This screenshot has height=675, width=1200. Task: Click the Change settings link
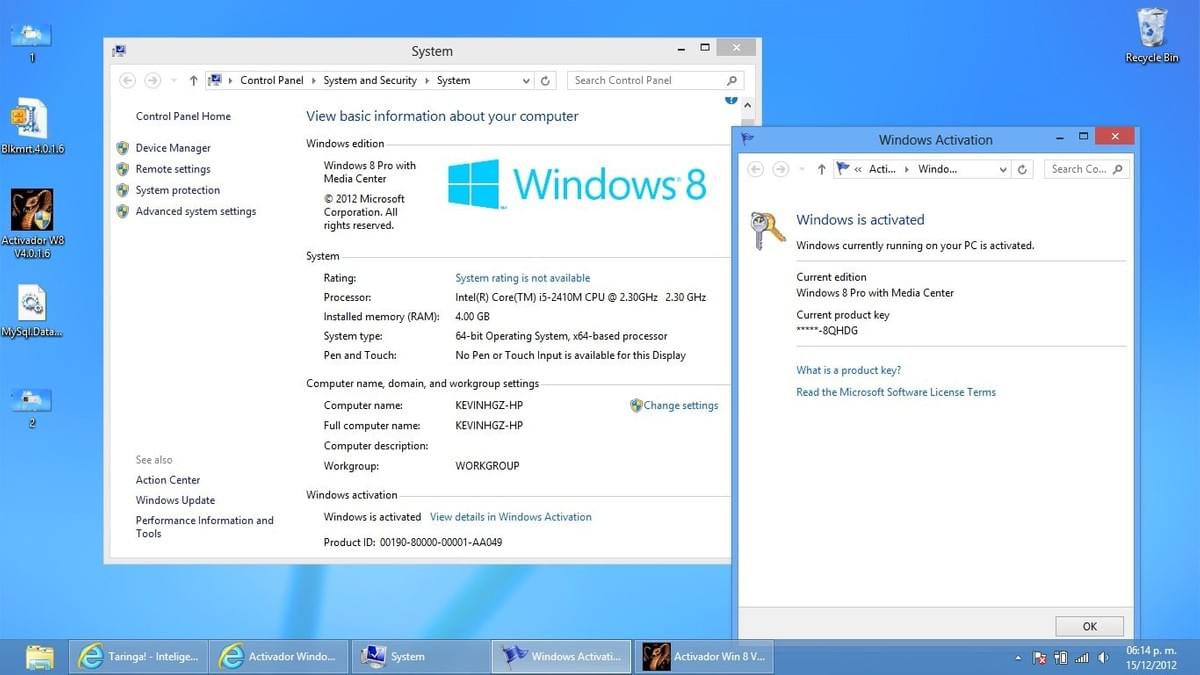tap(681, 405)
